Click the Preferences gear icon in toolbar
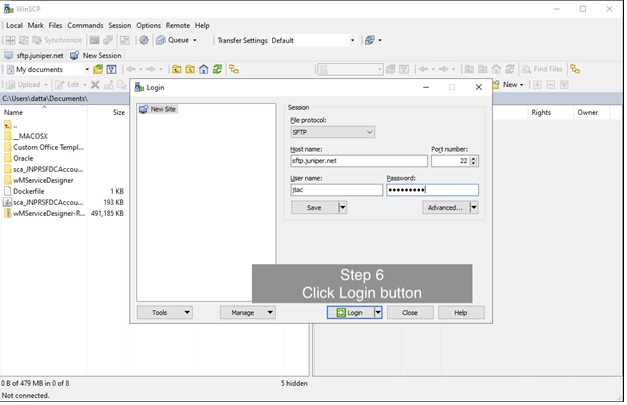Screen dimensions: 627x405 pyautogui.click(x=144, y=40)
